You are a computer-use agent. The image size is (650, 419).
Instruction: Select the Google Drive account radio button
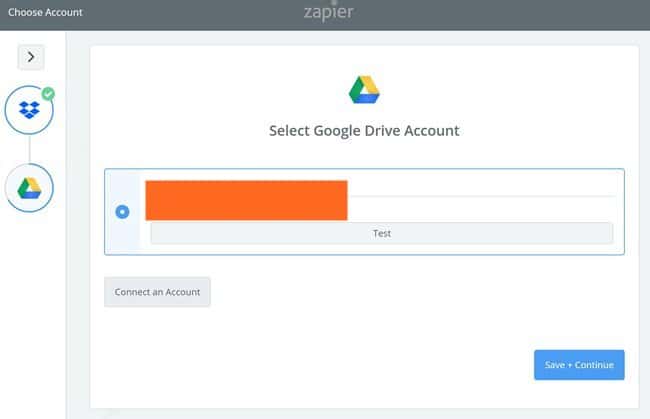click(123, 212)
